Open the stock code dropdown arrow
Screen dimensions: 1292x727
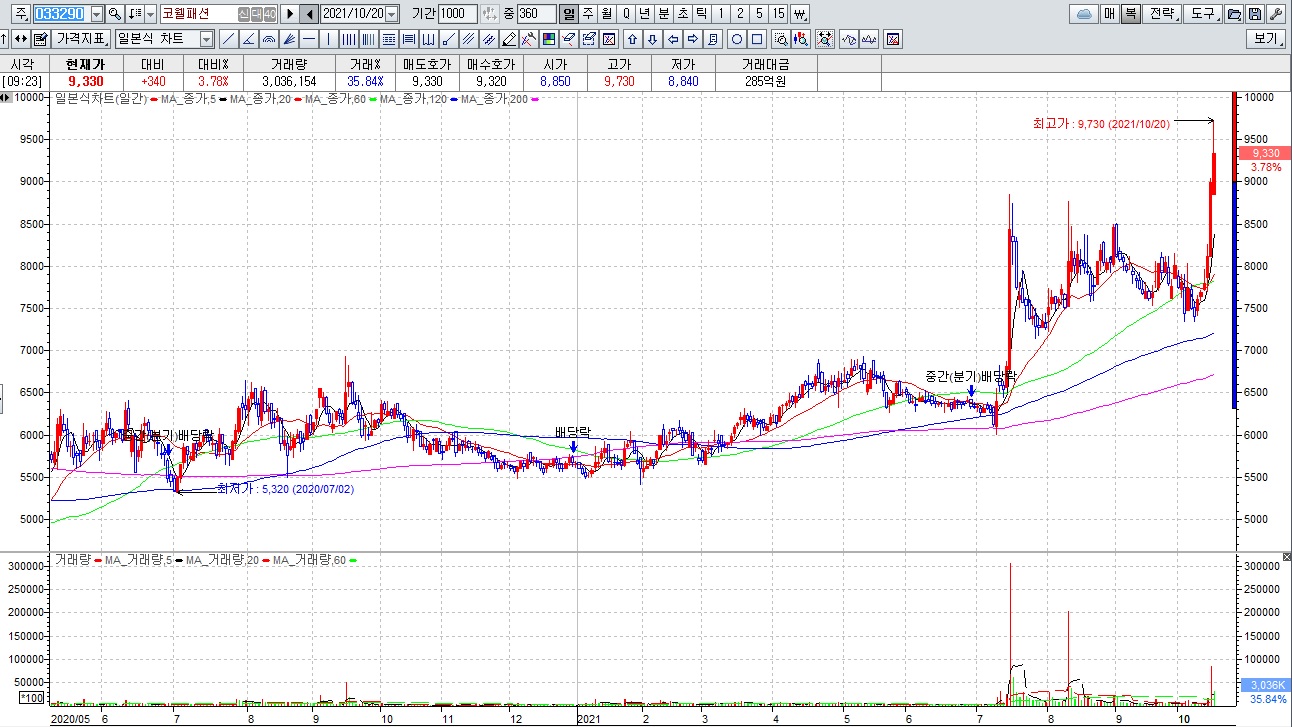coord(96,14)
